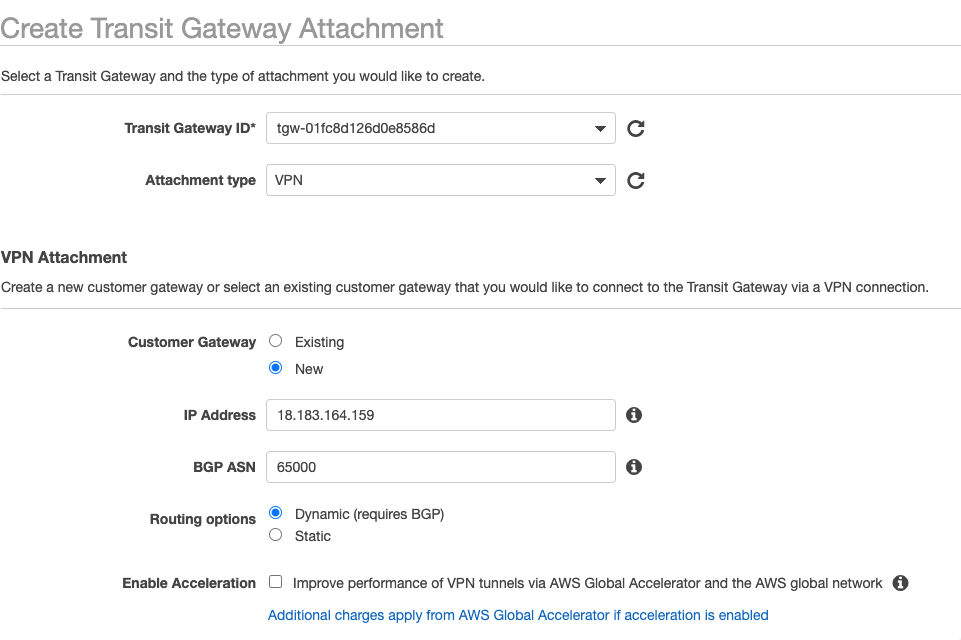Choose Dynamic (requires BGP) routing
961x640 pixels.
coord(276,512)
